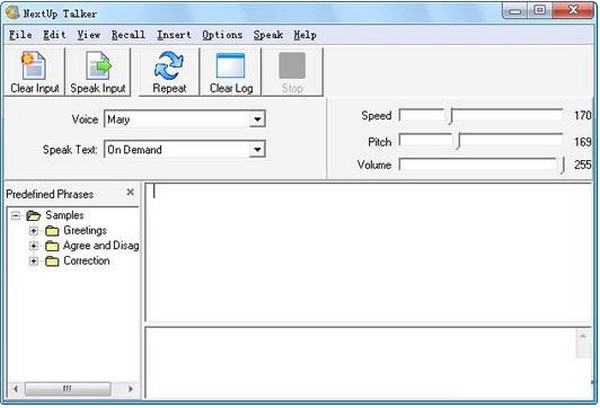Click inside the lower log pane
The image size is (600, 408).
[x=360, y=363]
